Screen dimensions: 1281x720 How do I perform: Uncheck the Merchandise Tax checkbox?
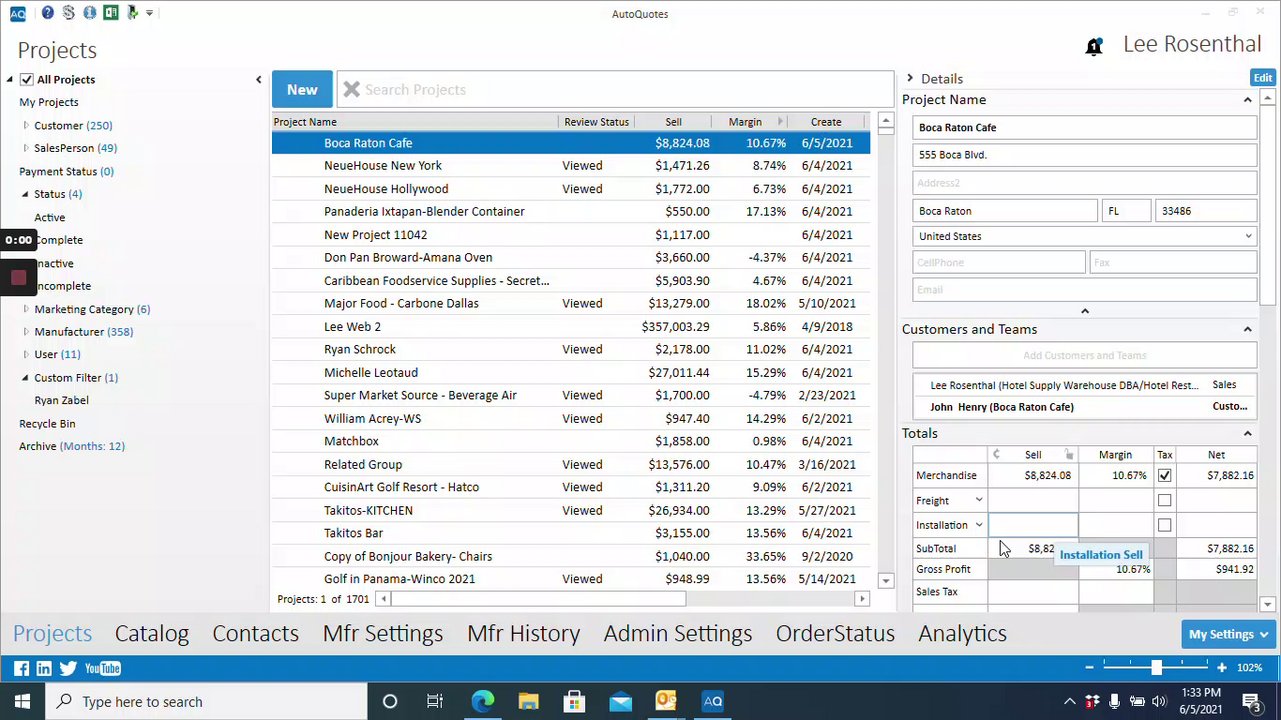[x=1164, y=476]
